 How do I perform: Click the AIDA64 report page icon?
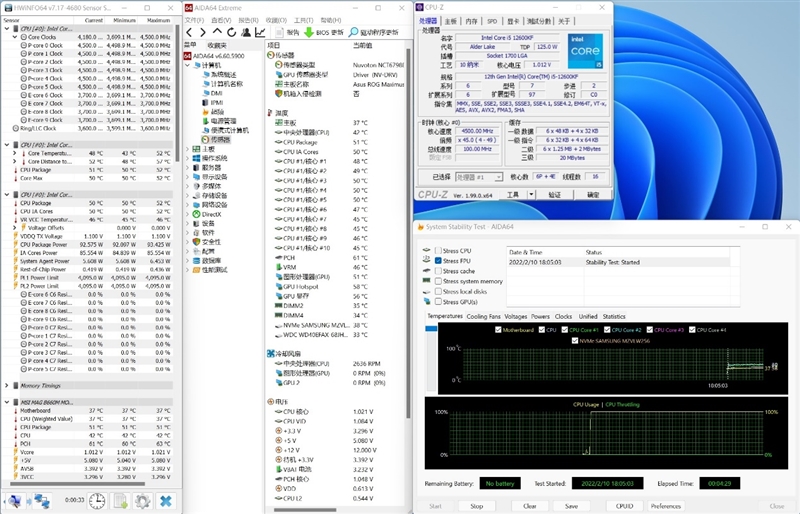(280, 32)
